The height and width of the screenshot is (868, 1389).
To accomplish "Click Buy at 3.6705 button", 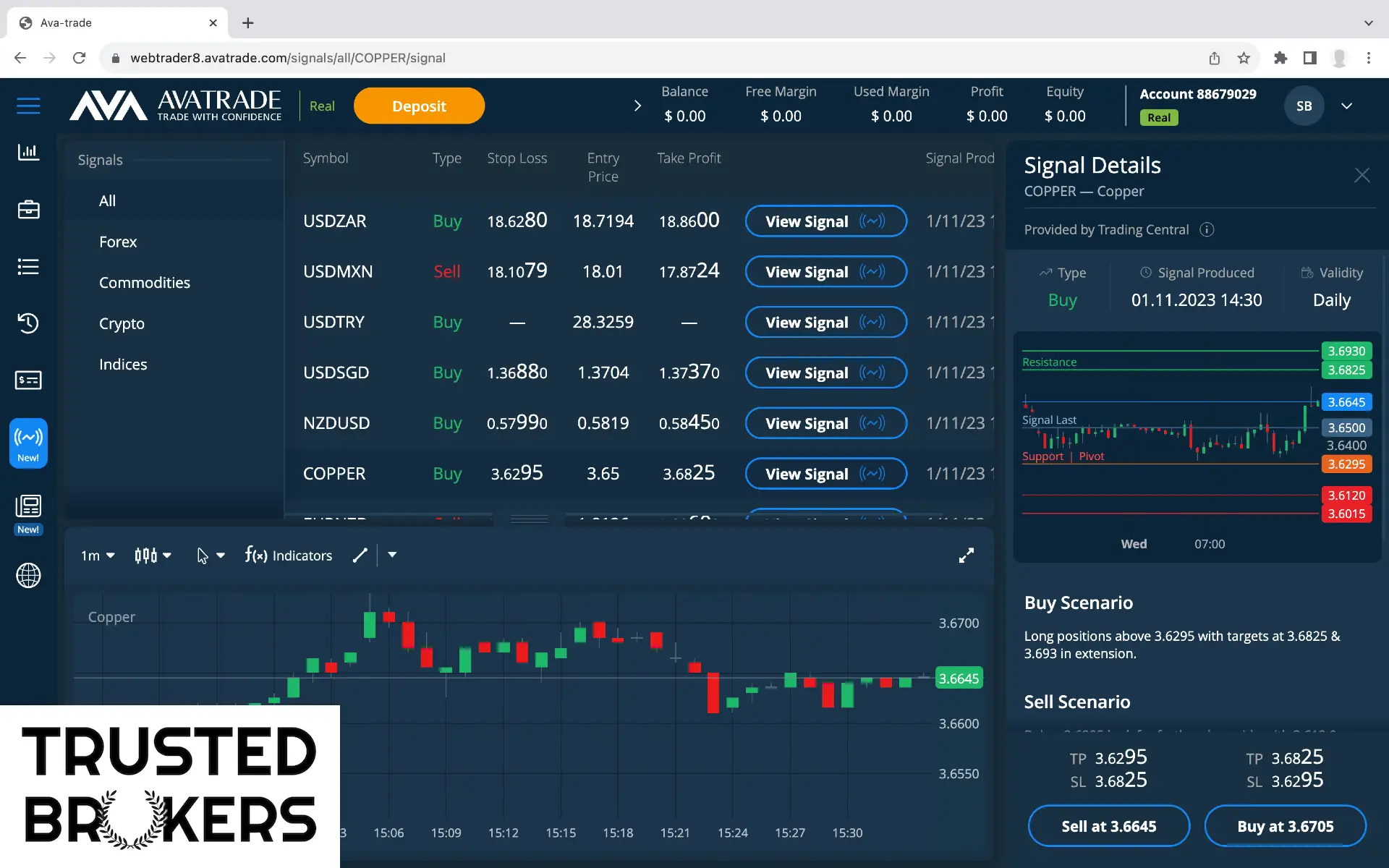I will coord(1285,826).
